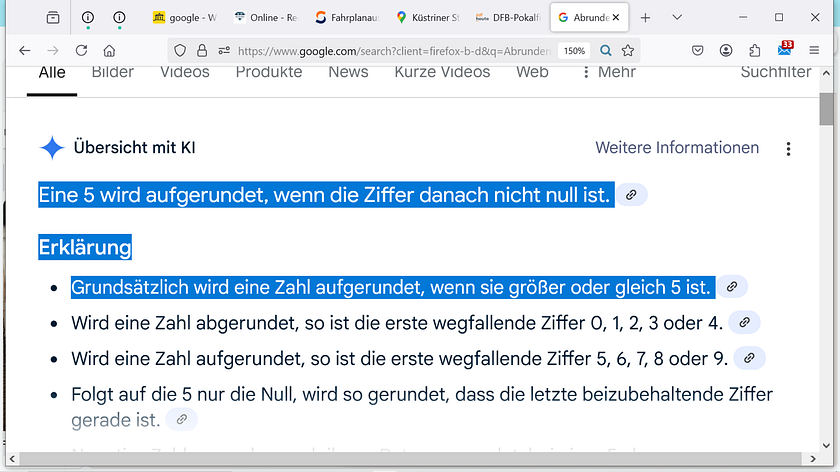The height and width of the screenshot is (472, 840).
Task: Open the three-dot menu for AI overview
Action: 788,149
